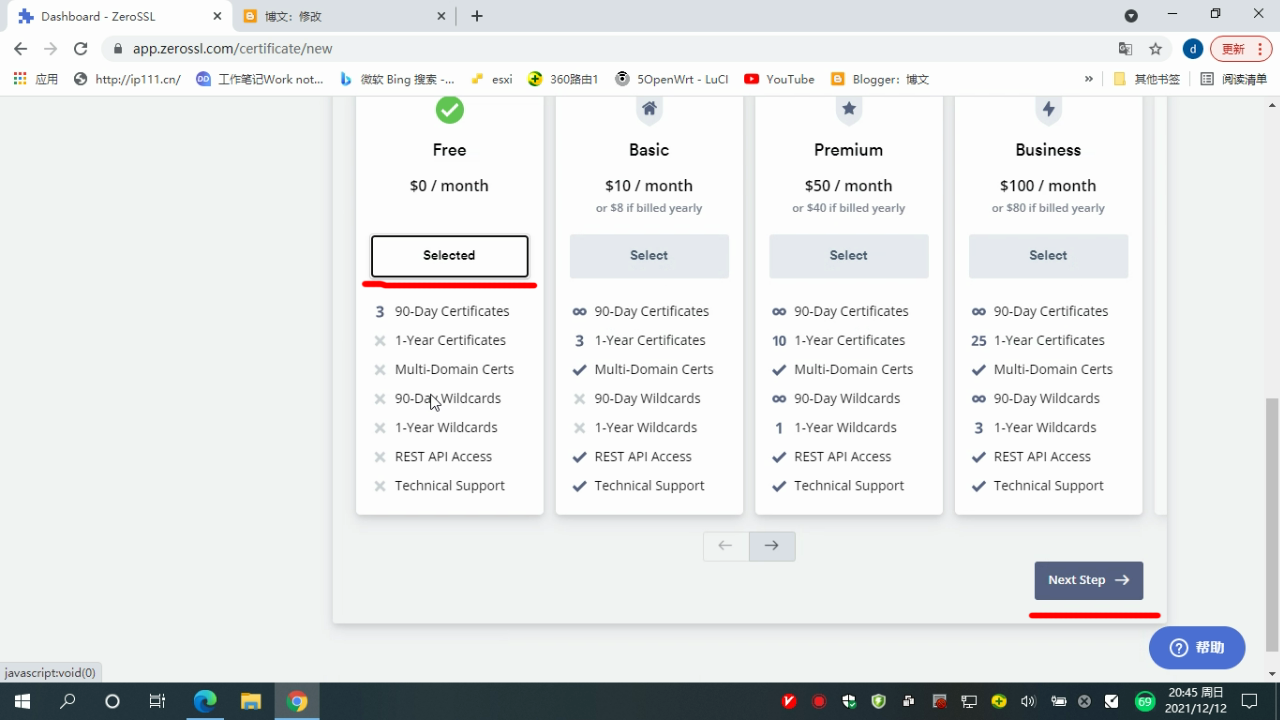
Task: Click the left carousel arrow button
Action: tap(726, 546)
